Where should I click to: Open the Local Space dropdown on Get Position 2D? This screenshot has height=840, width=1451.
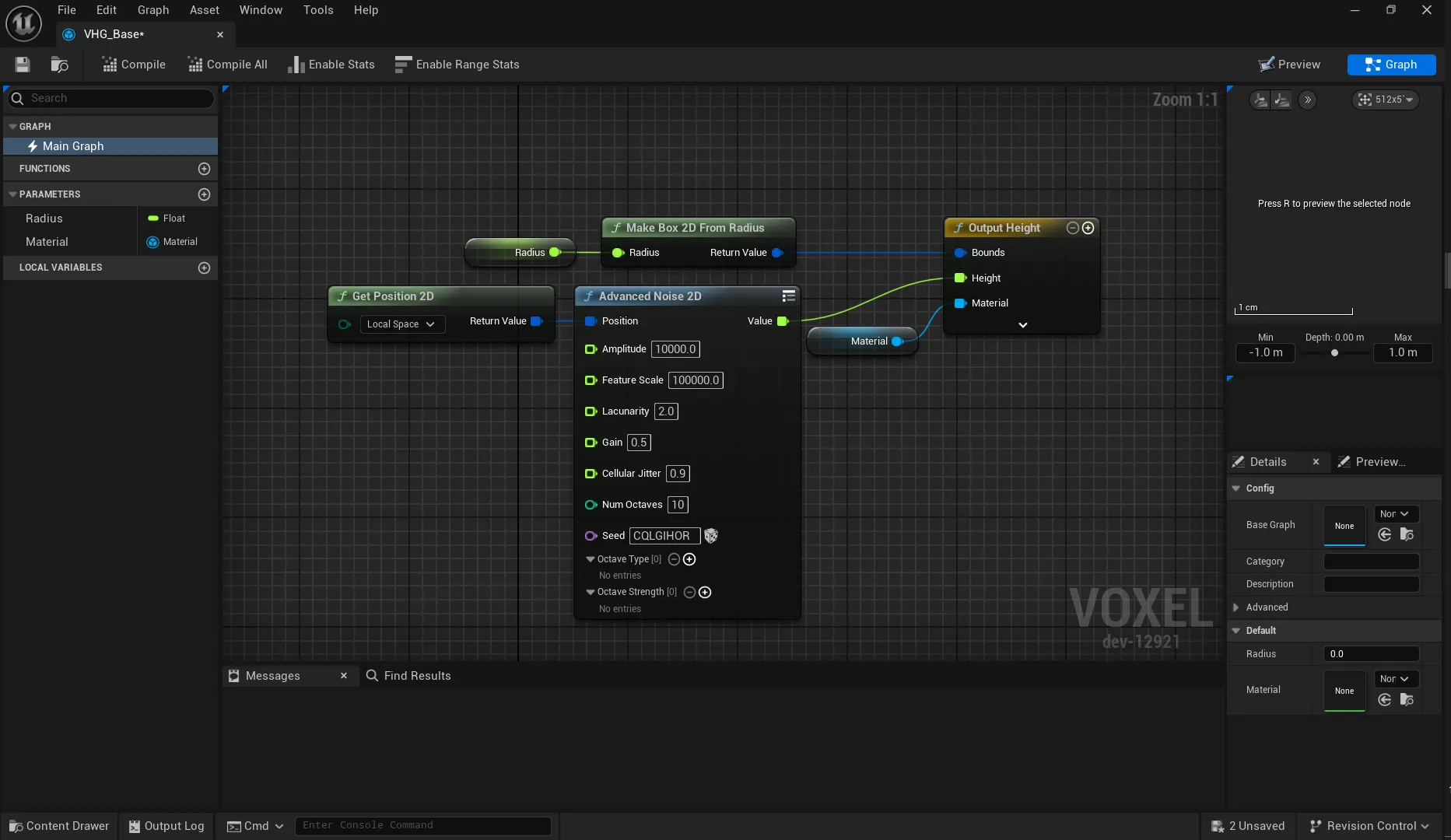[401, 324]
